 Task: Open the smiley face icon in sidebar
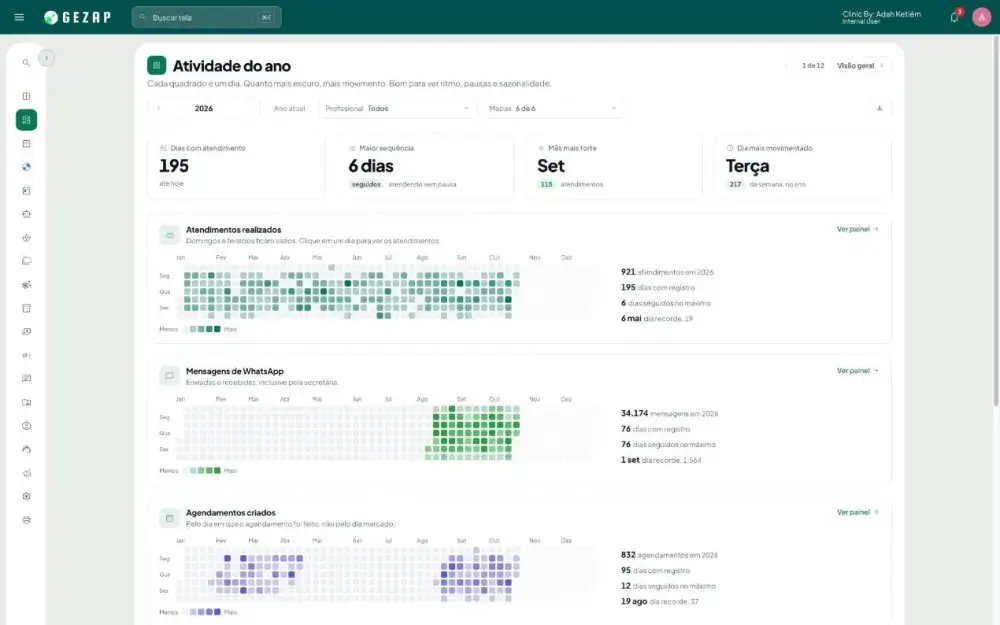(x=26, y=426)
